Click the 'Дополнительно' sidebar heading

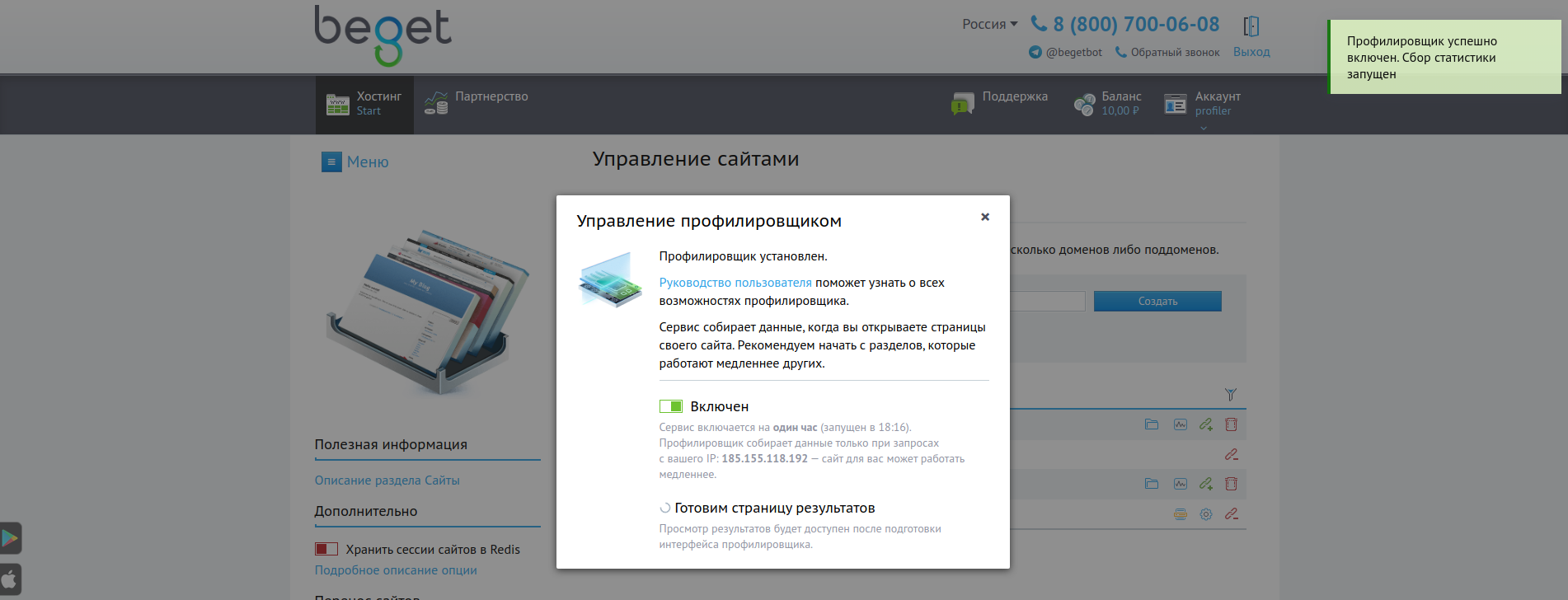point(366,511)
